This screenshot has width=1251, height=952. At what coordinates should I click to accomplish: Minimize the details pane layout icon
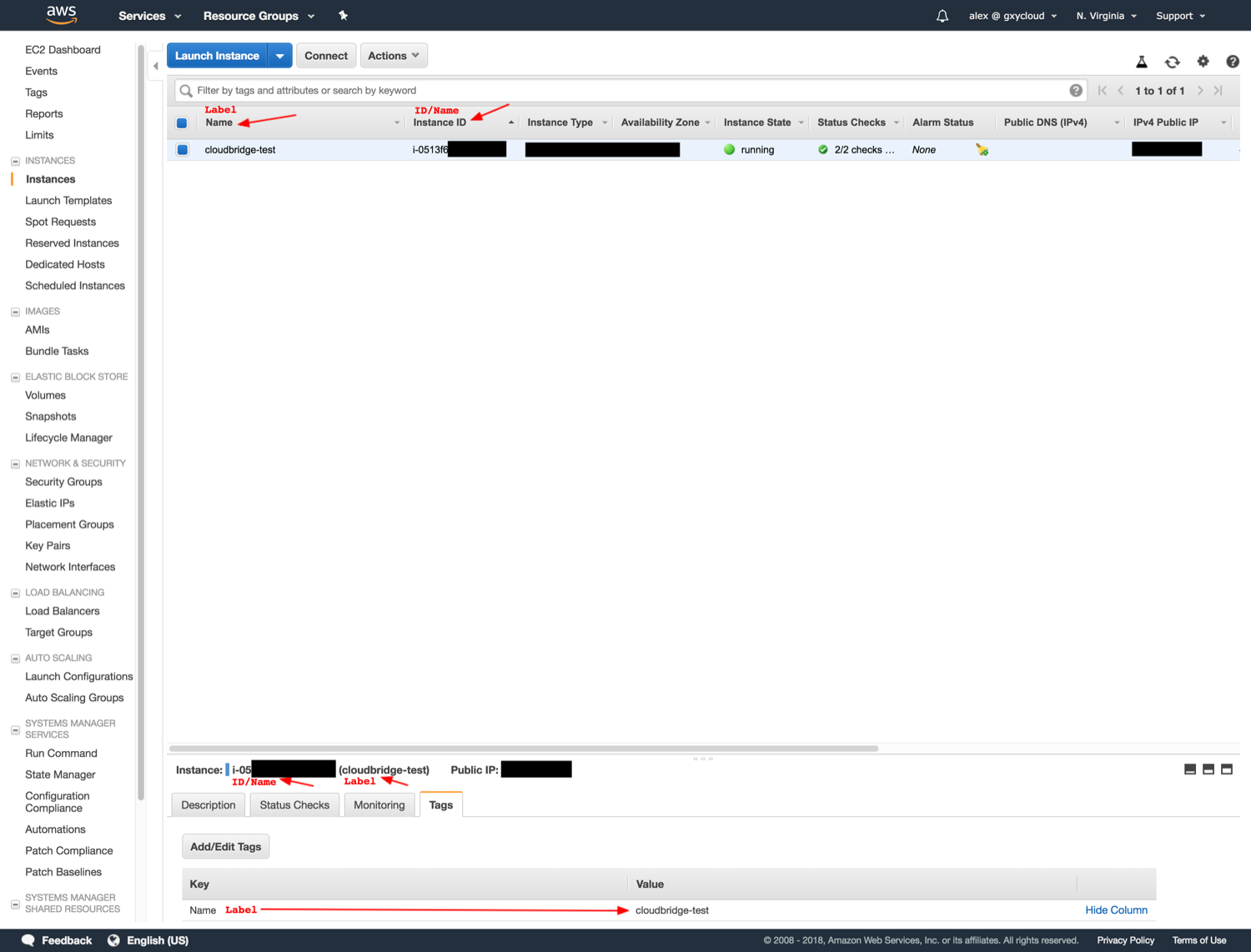(x=1190, y=769)
